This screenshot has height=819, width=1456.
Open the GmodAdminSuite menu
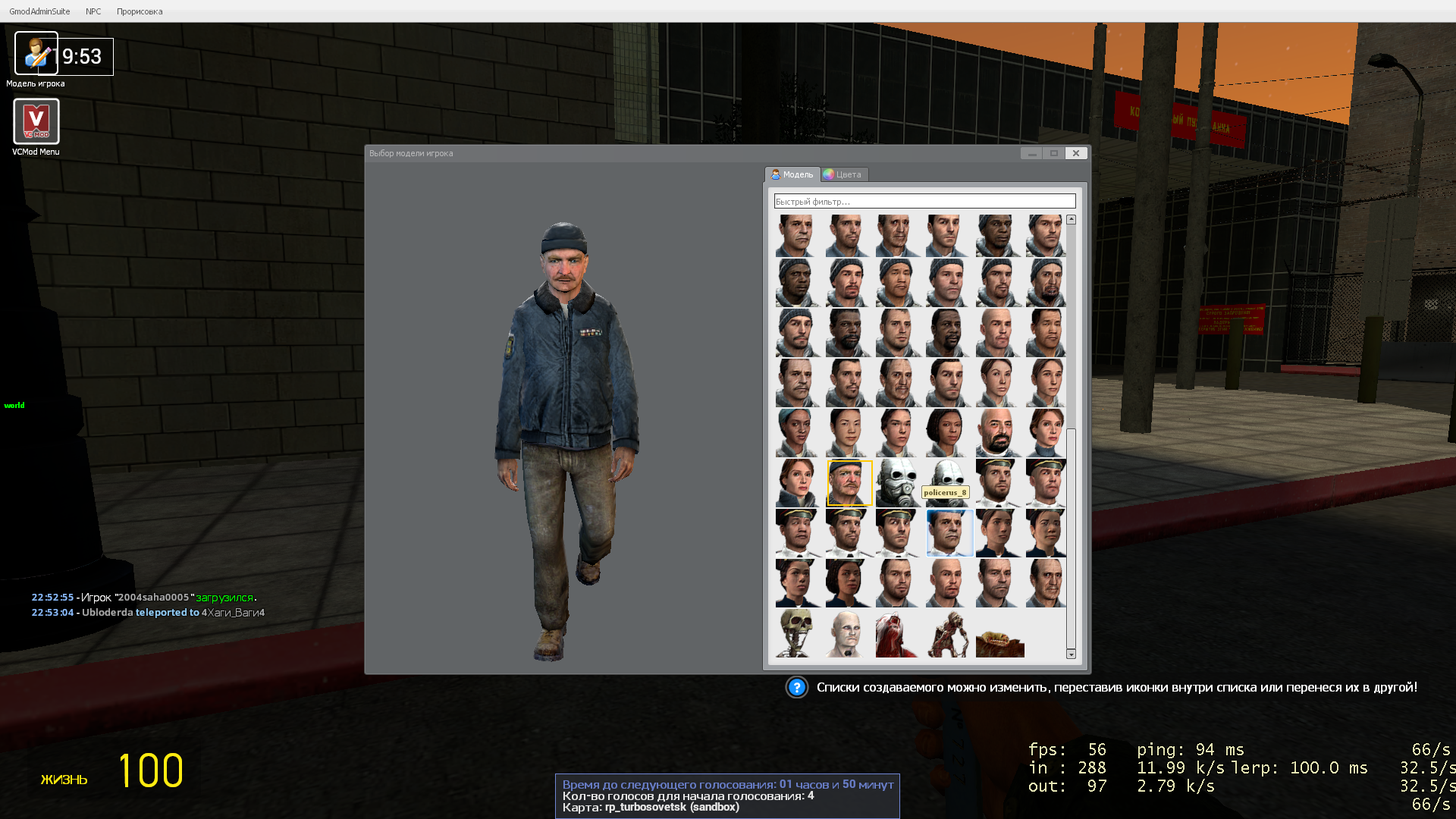(39, 11)
